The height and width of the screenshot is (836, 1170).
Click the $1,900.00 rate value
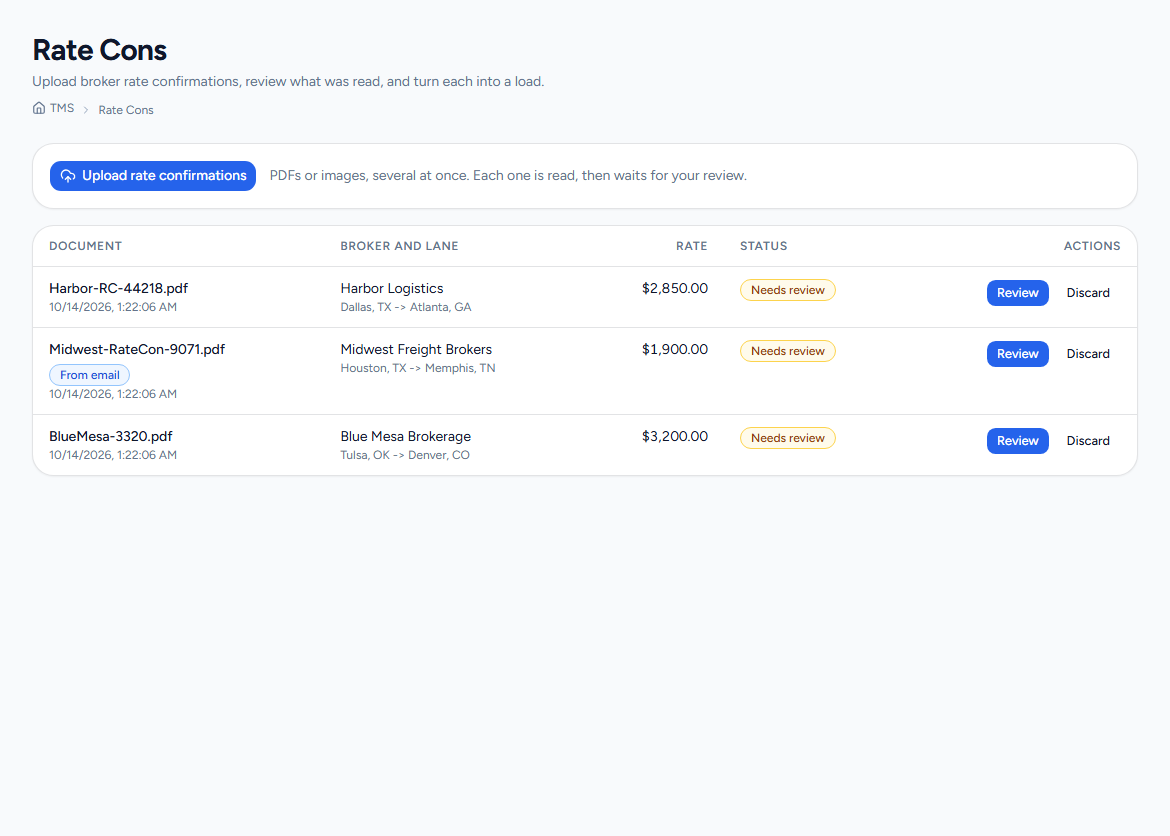coord(675,349)
